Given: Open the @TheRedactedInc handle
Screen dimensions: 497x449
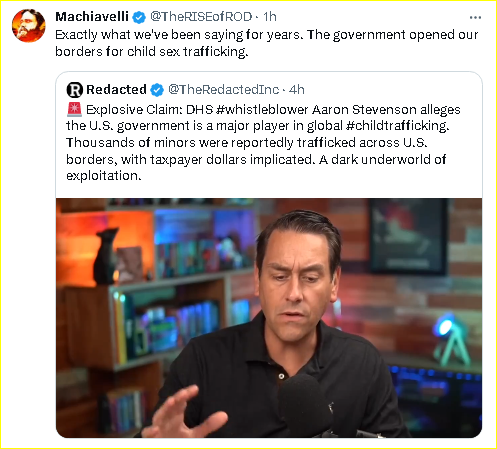Looking at the screenshot, I should (223, 90).
